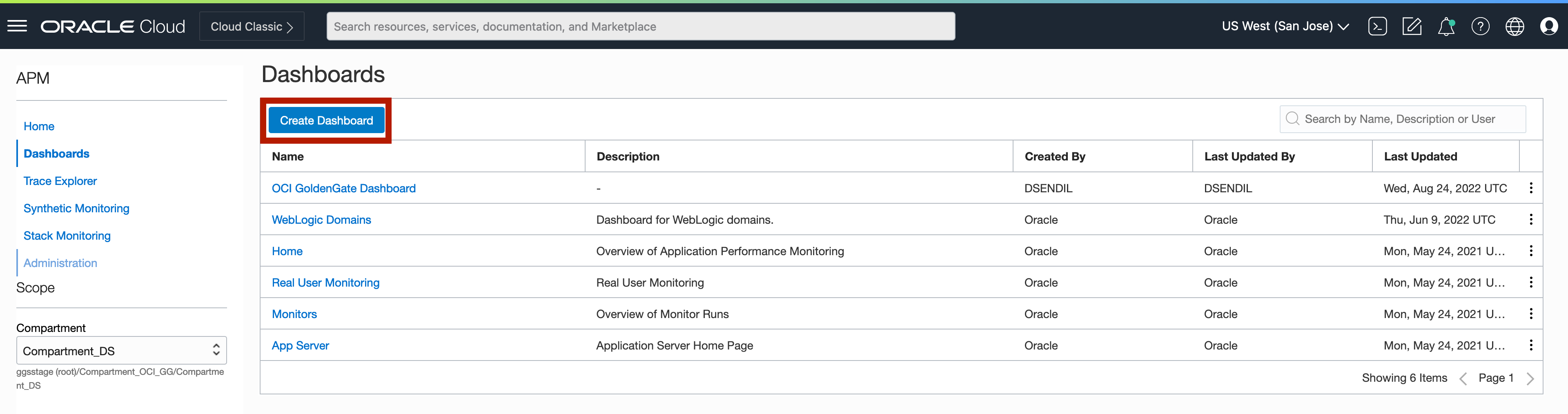Open the navigation hamburger menu
The height and width of the screenshot is (414, 1568).
(16, 26)
